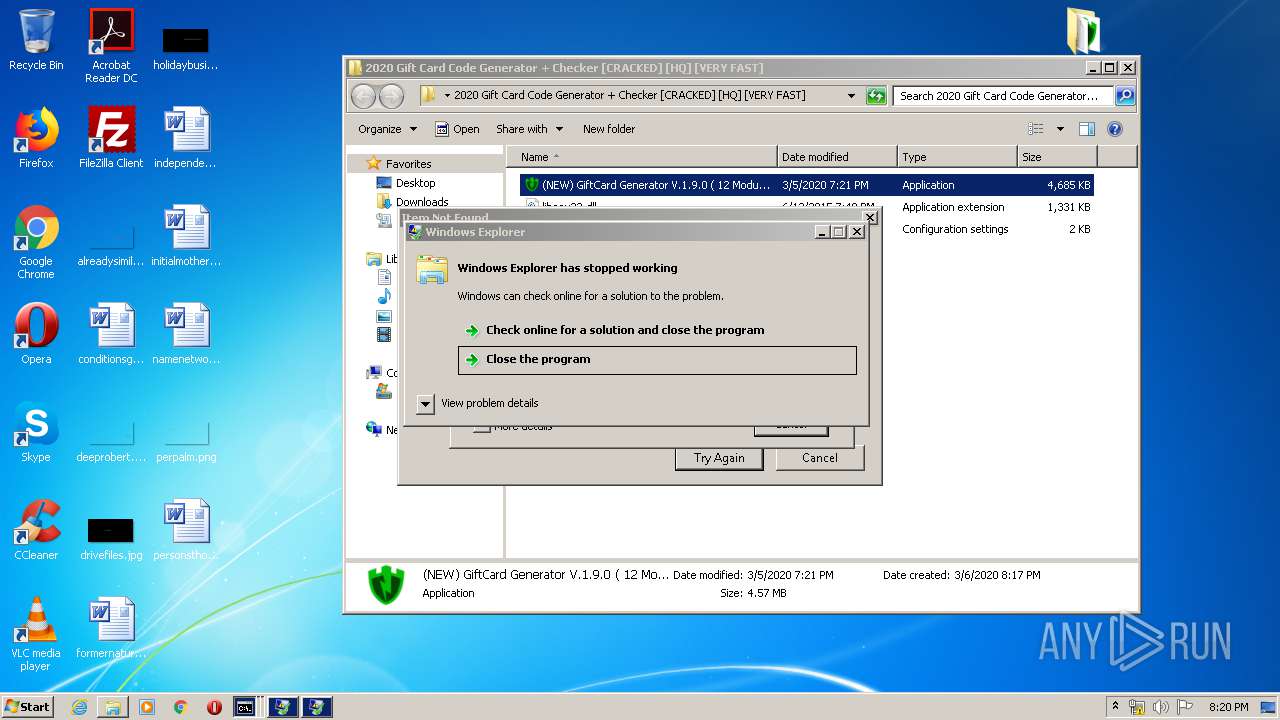Click the Search field in Explorer
1280x720 pixels.
click(1002, 96)
